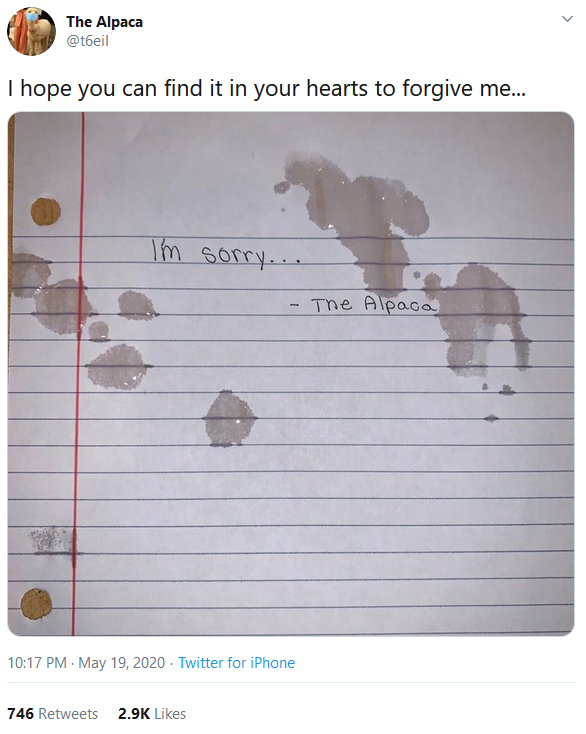Open The Alpaca's profile avatar picture
Screen dimensions: 586x734
pos(31,31)
